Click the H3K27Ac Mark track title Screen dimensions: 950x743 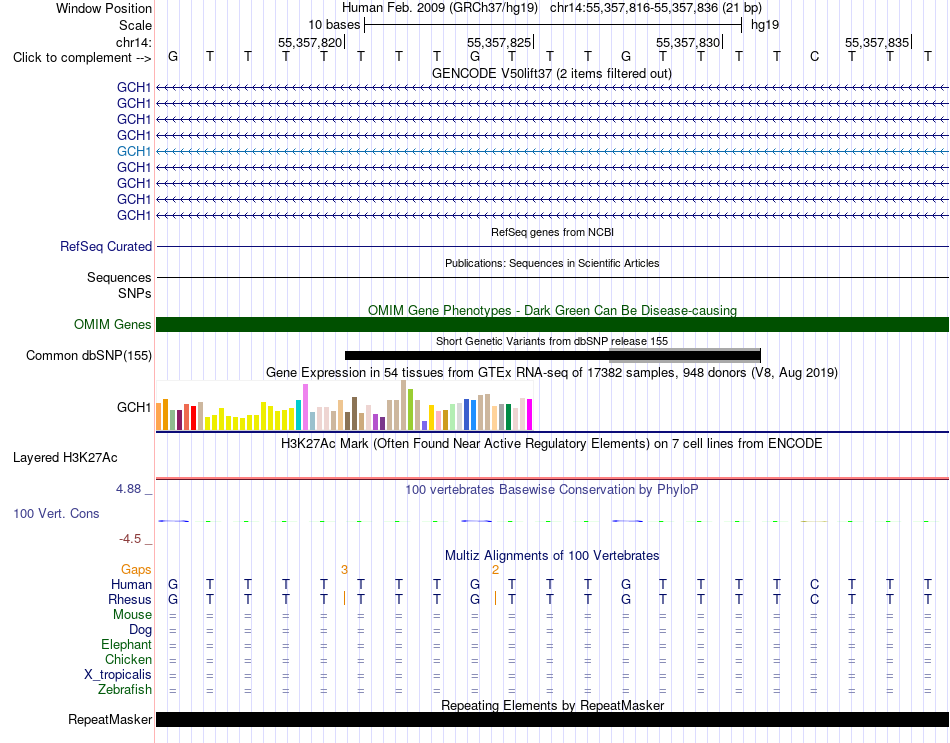(552, 444)
